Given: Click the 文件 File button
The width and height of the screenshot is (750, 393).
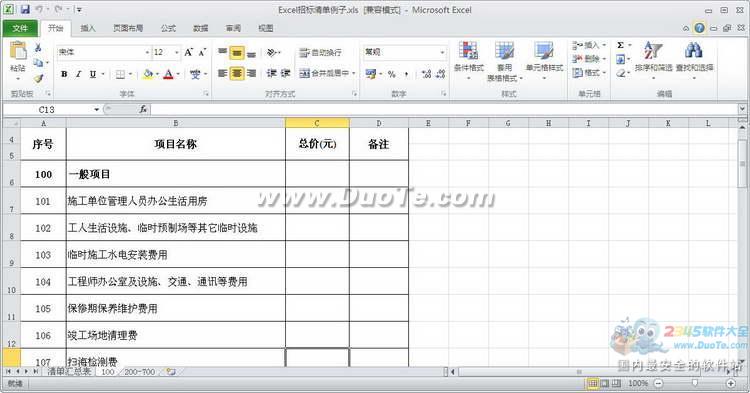Looking at the screenshot, I should coord(20,28).
